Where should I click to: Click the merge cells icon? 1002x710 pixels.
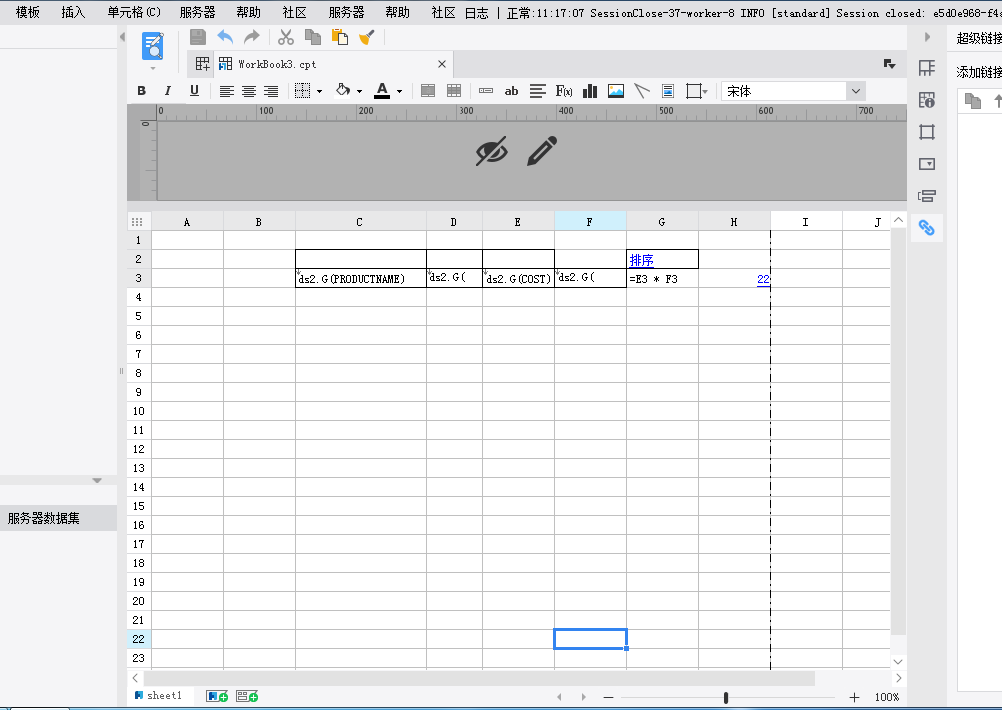click(x=428, y=91)
